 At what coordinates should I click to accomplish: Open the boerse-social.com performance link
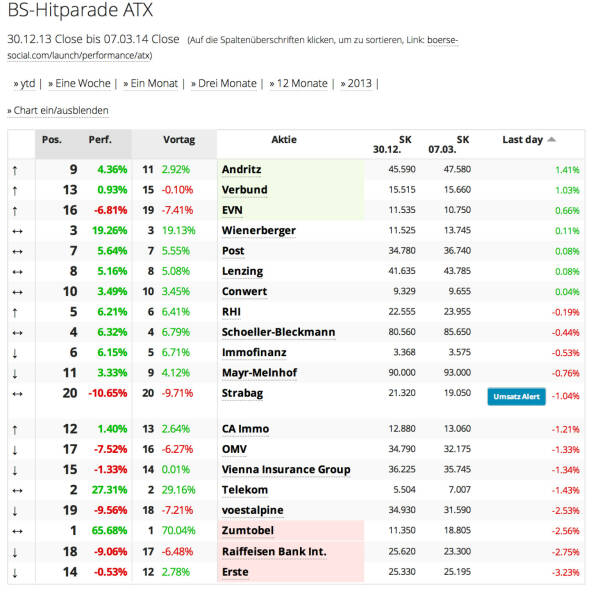(442, 40)
